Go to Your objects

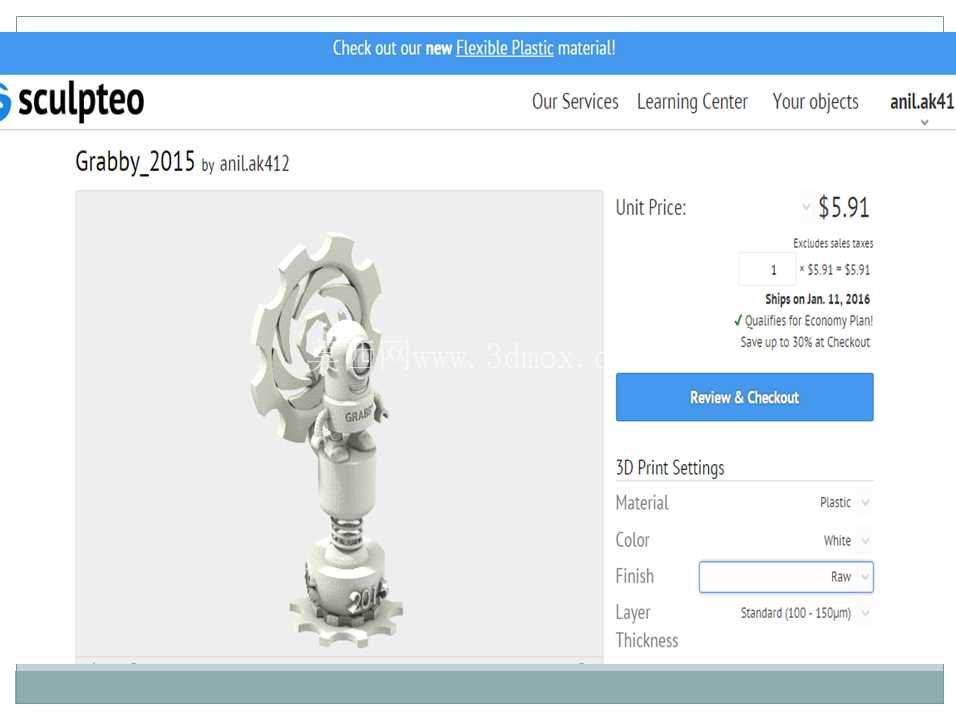point(815,101)
